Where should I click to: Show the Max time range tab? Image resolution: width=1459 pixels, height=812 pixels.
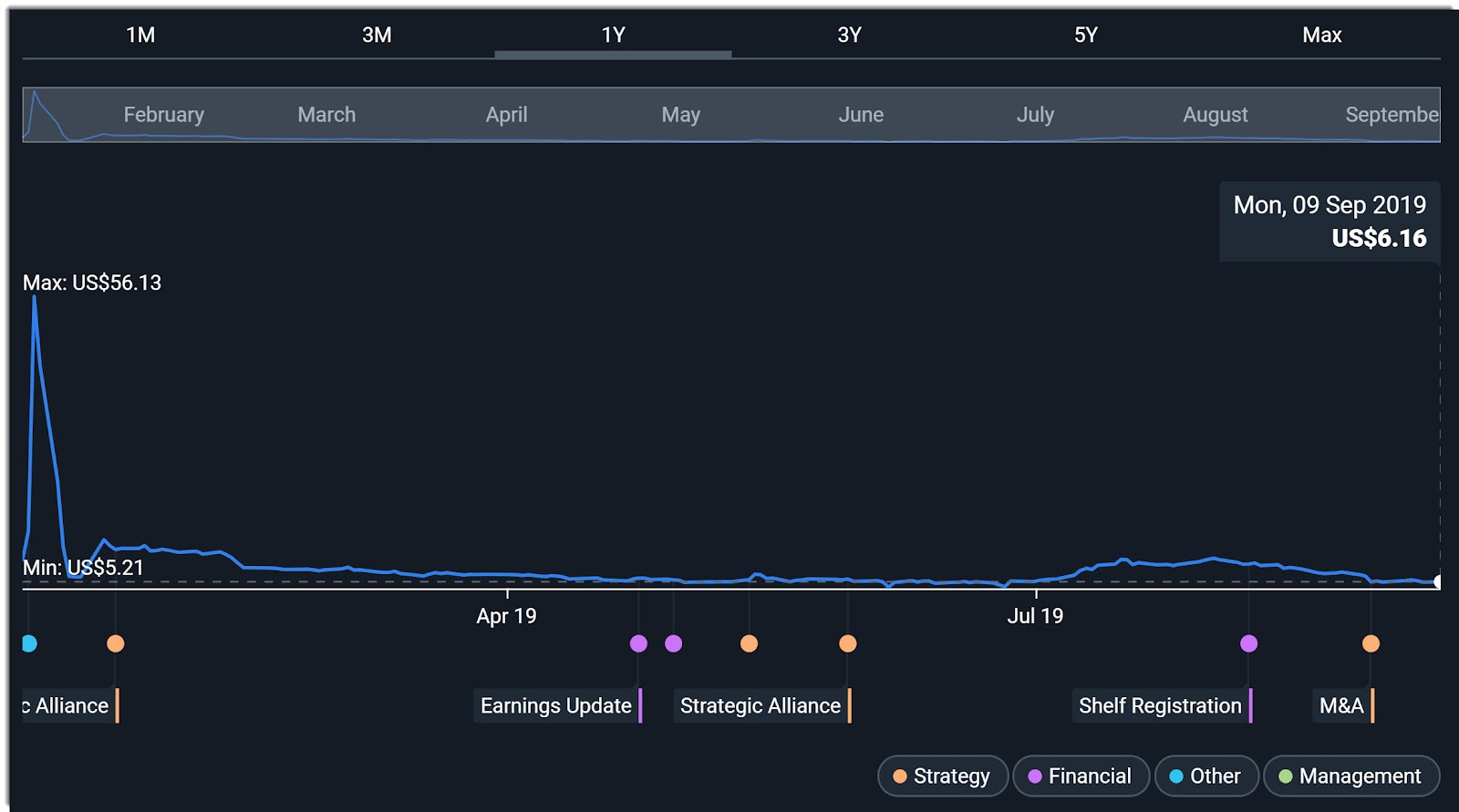click(x=1322, y=36)
